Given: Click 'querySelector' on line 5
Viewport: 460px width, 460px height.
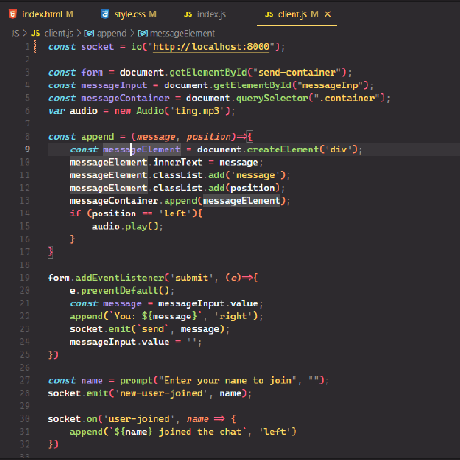Looking at the screenshot, I should point(272,98).
